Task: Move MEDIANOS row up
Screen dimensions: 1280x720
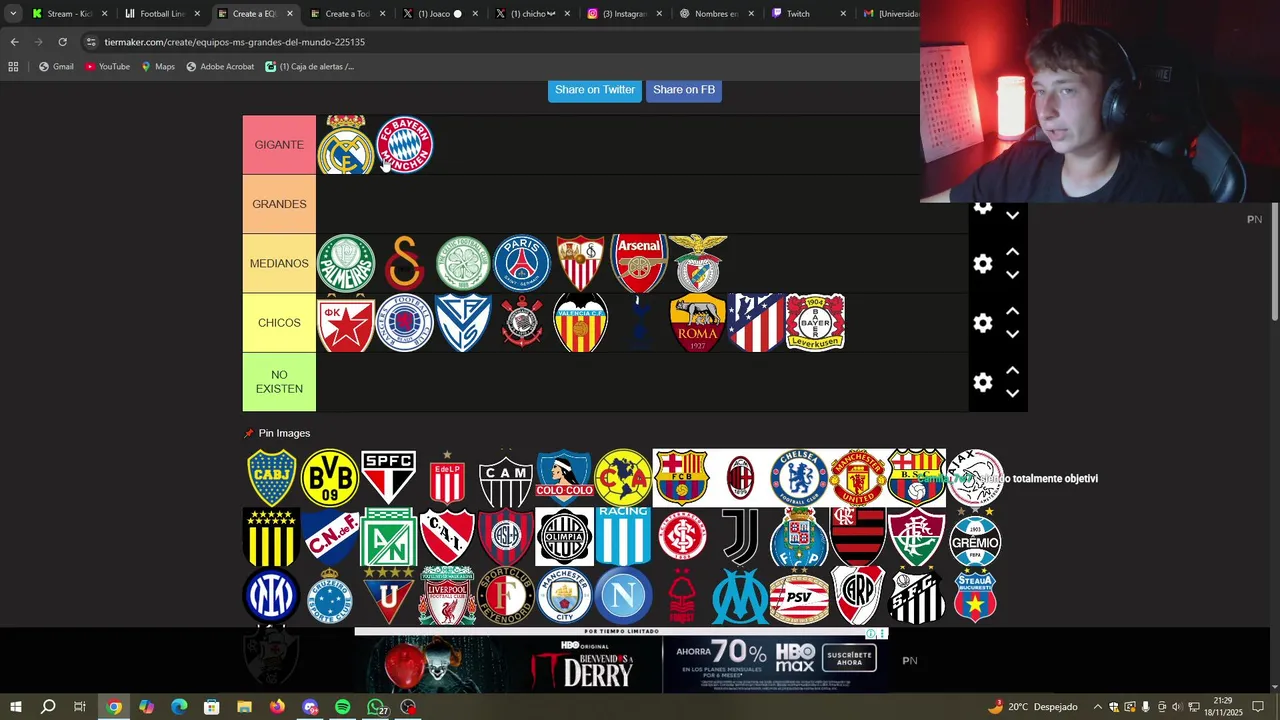Action: coord(1012,252)
